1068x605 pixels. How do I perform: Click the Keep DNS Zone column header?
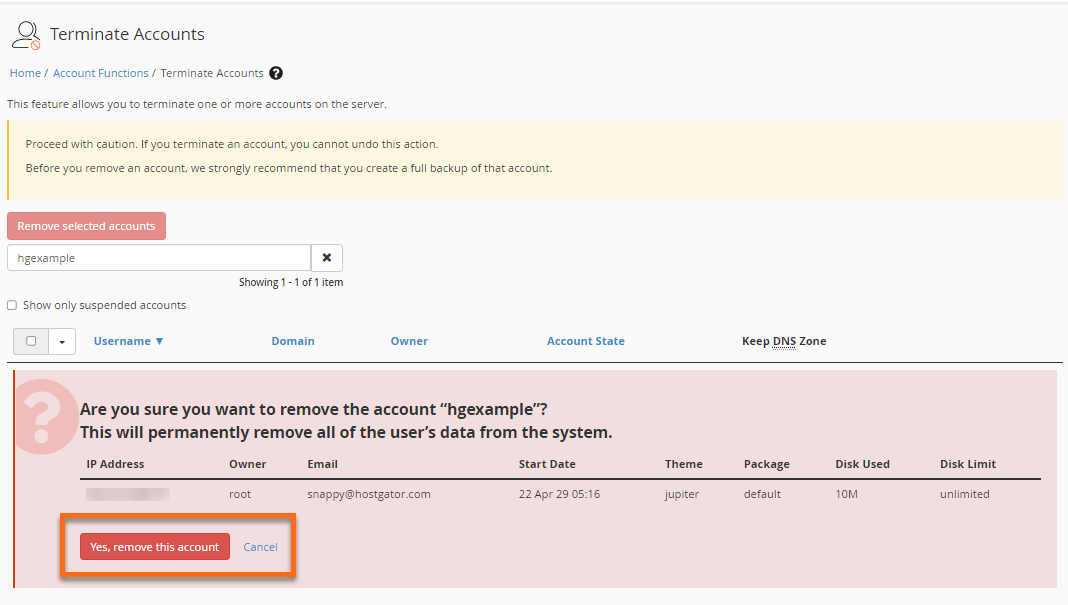(x=785, y=340)
